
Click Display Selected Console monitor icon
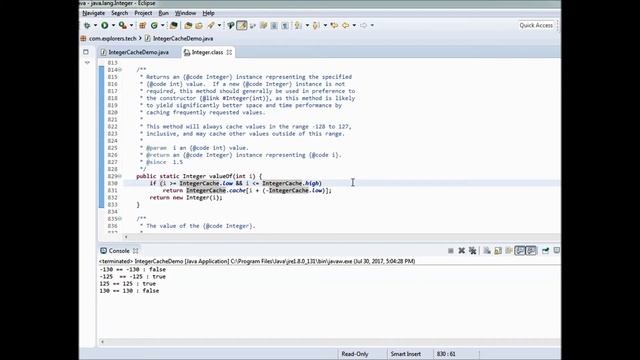coord(557,251)
